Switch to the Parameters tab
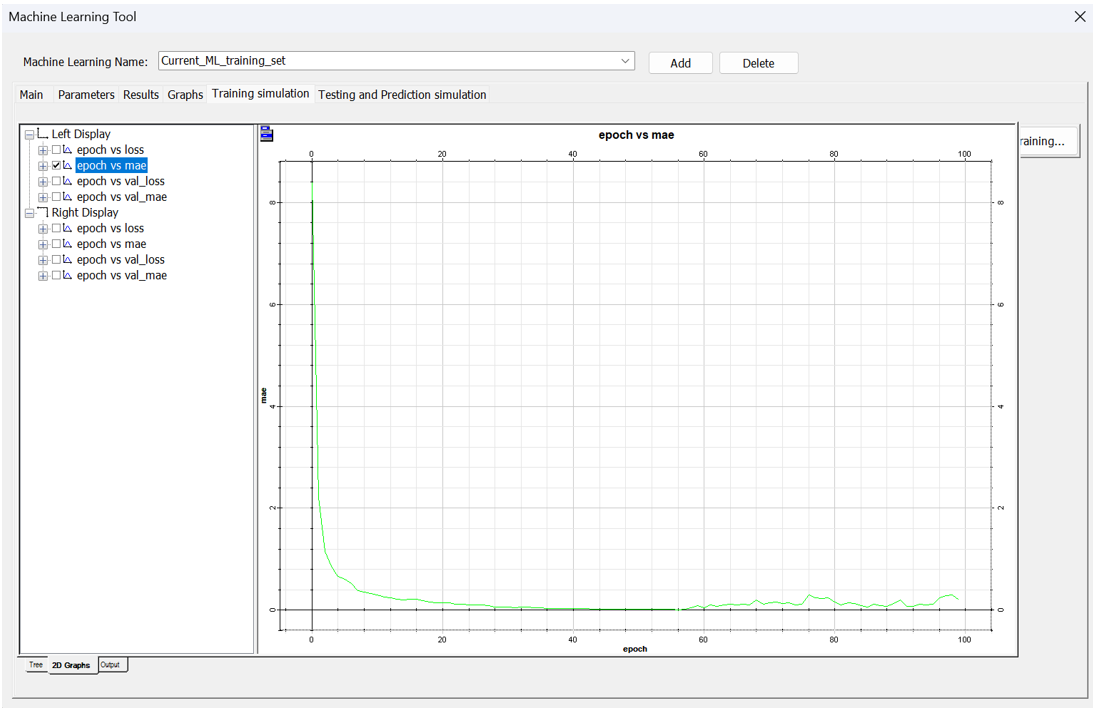The height and width of the screenshot is (712, 1093). coord(86,95)
